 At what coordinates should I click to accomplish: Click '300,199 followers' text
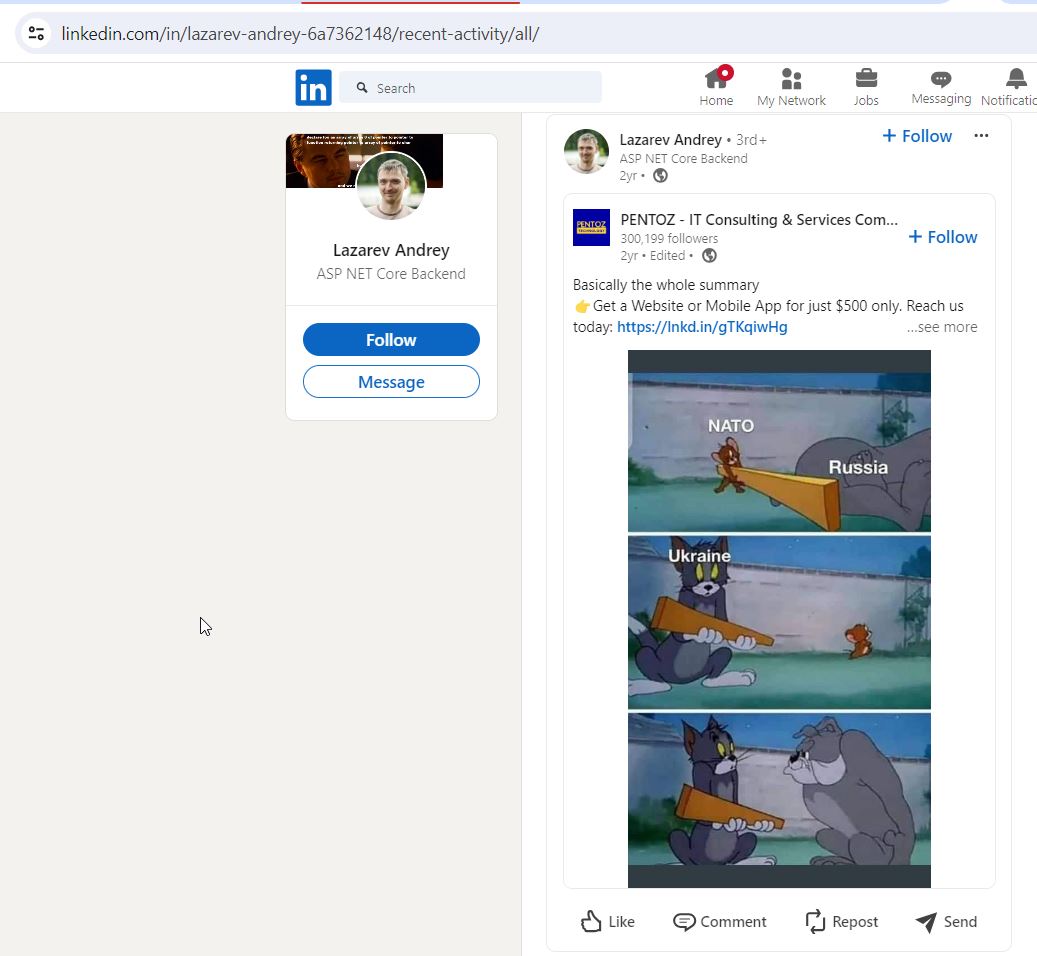click(669, 238)
